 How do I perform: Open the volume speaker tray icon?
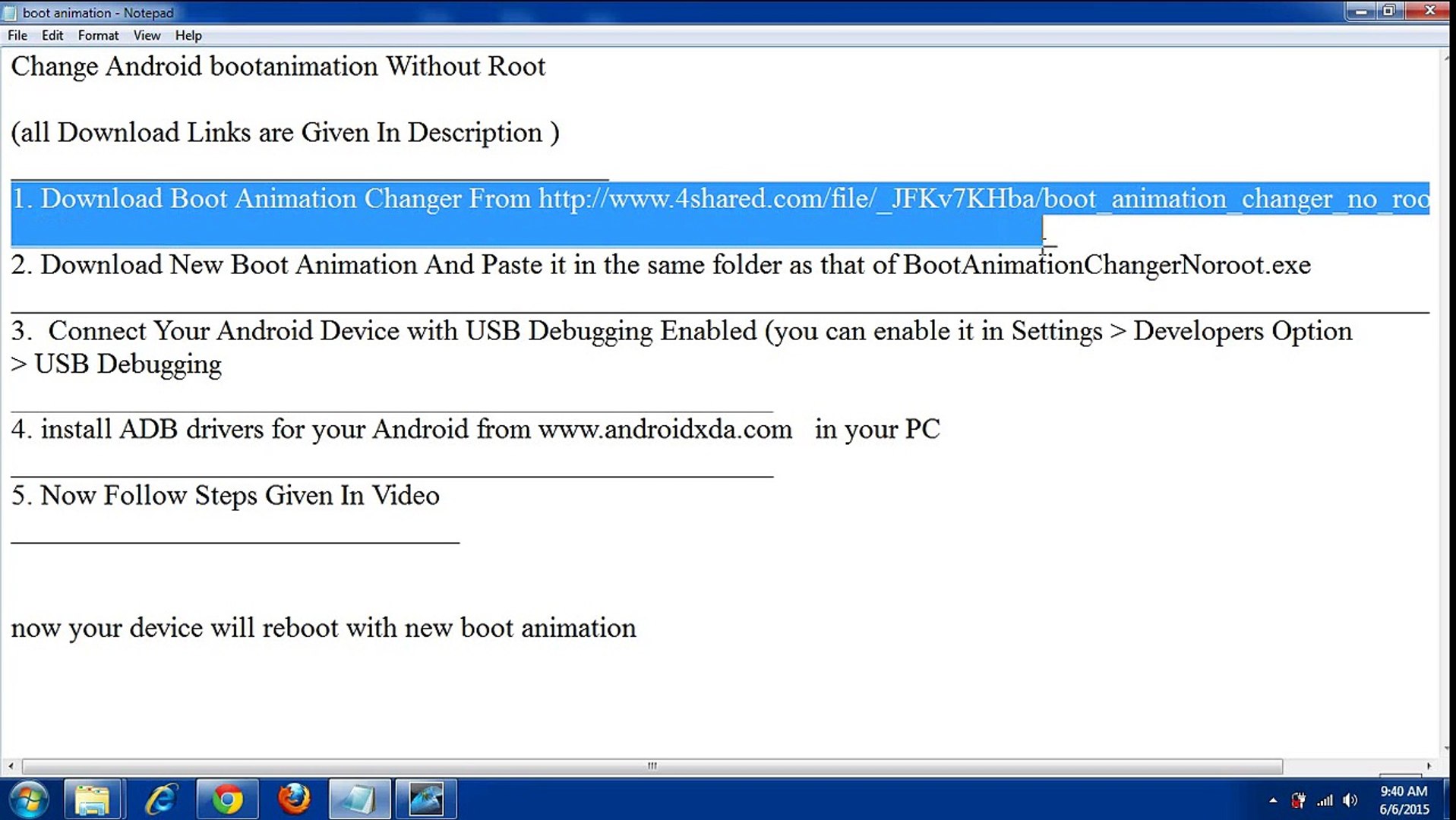pos(1350,800)
